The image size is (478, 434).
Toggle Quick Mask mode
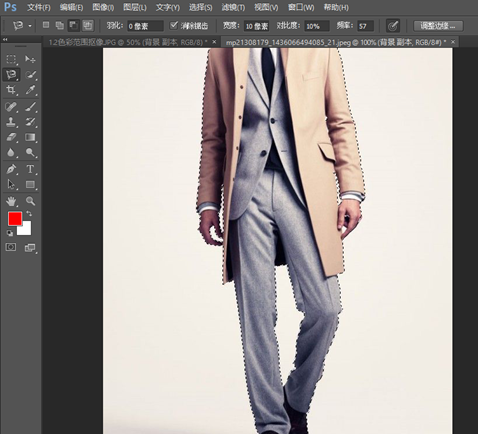tap(11, 247)
